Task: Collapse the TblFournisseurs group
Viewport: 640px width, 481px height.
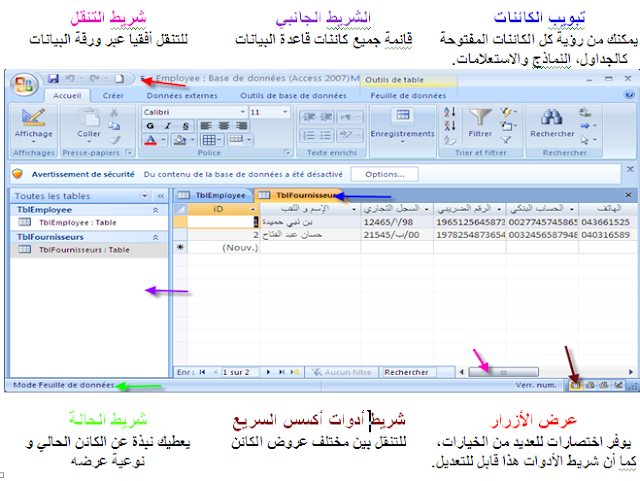Action: (156, 237)
